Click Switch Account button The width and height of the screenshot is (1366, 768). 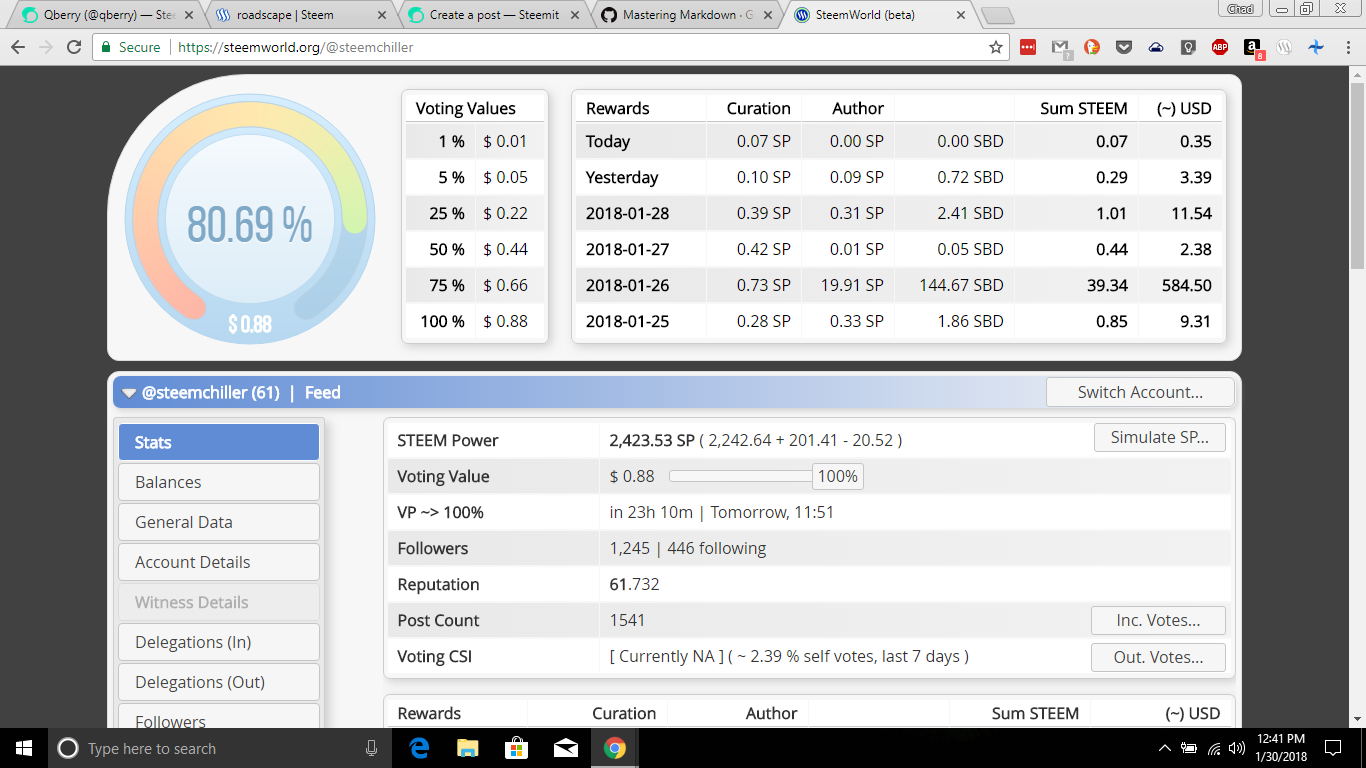(1140, 392)
